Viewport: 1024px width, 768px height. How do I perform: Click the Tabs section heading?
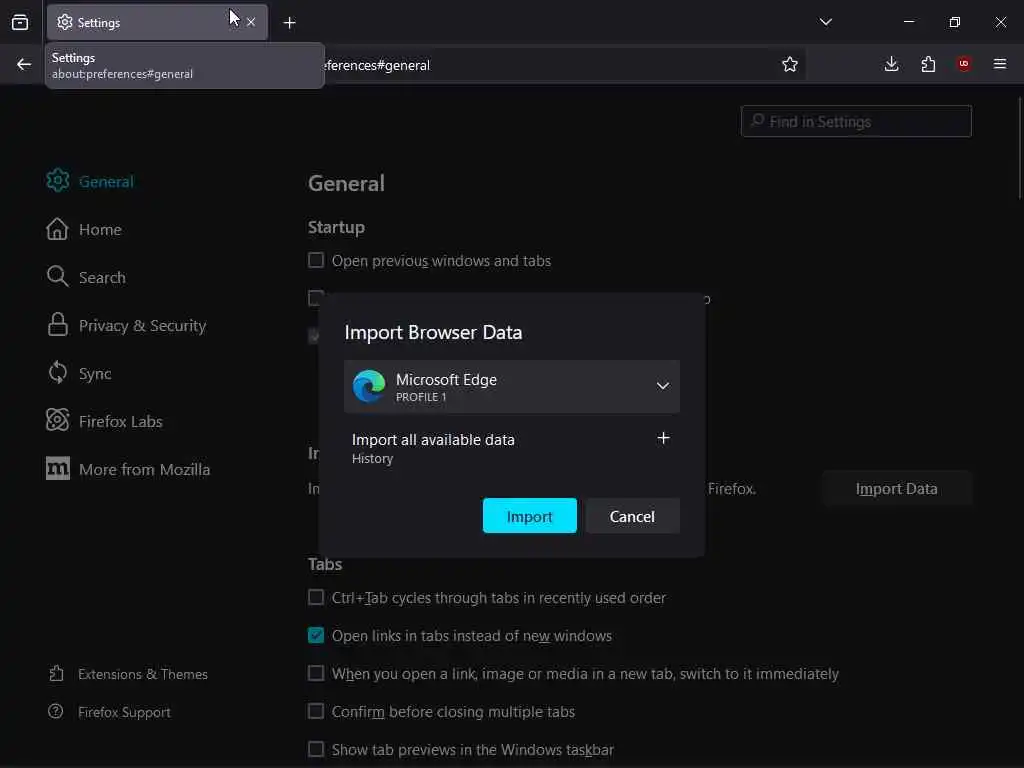tap(325, 564)
